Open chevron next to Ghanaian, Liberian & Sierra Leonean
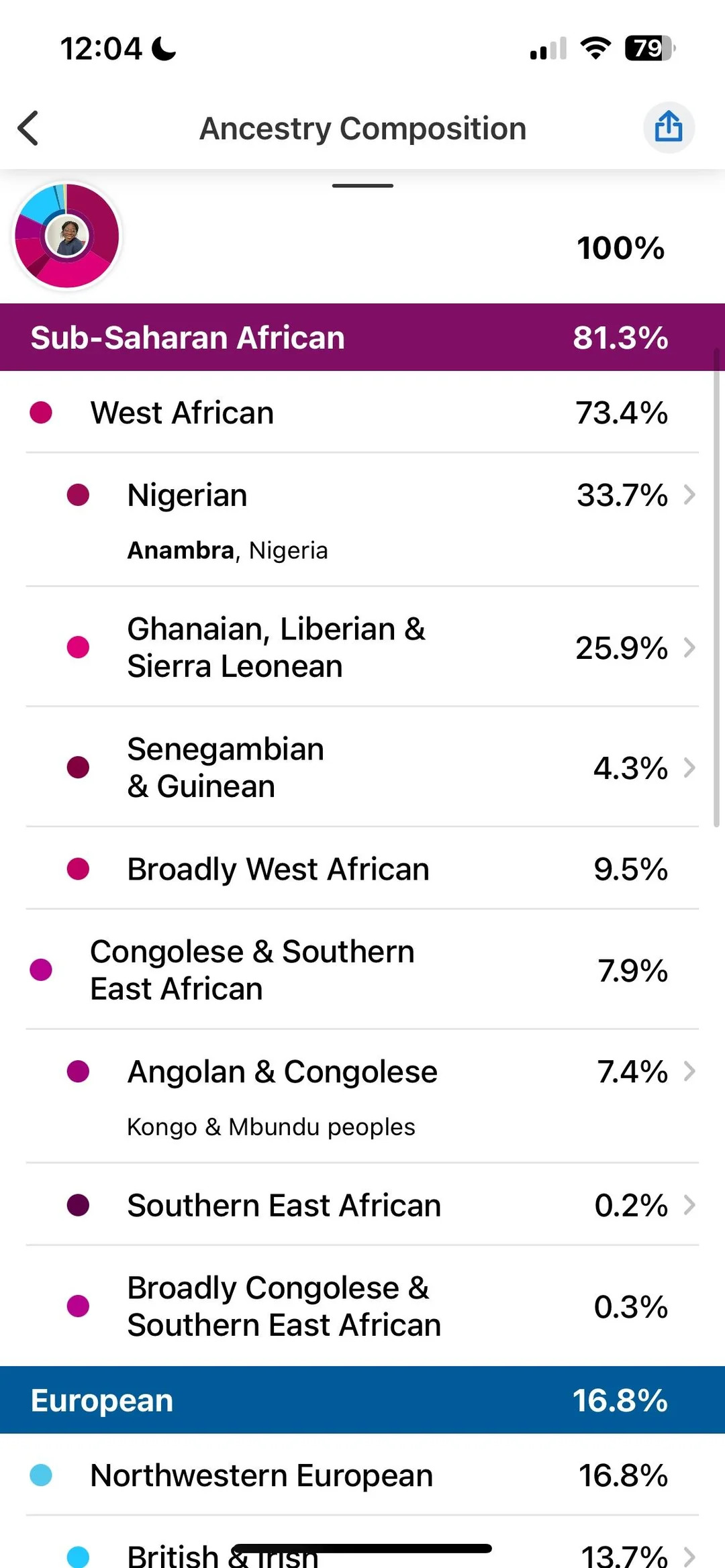The image size is (725, 1568). click(x=689, y=647)
